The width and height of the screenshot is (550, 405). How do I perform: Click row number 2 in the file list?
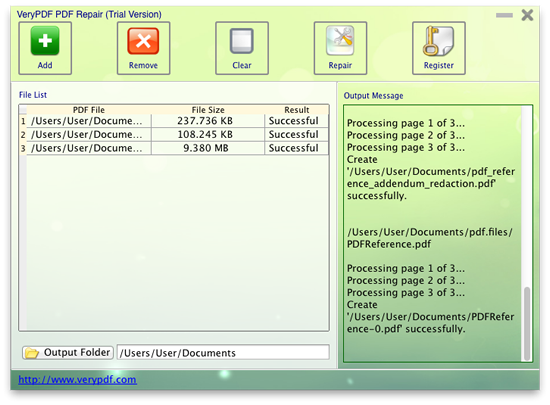[23, 135]
